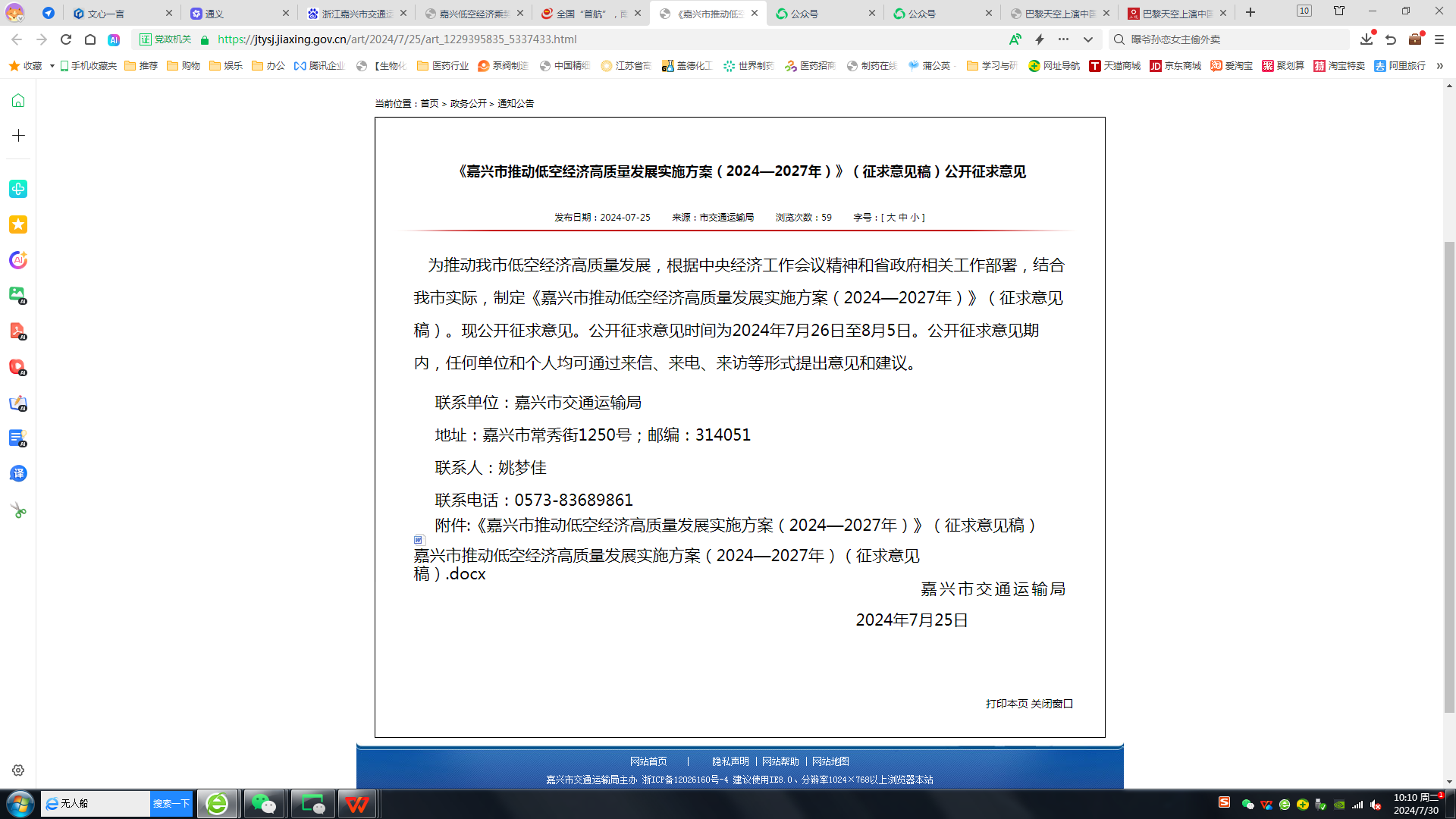Click the scissors screenshot icon in sidebar
Viewport: 1456px width, 819px height.
(x=18, y=510)
